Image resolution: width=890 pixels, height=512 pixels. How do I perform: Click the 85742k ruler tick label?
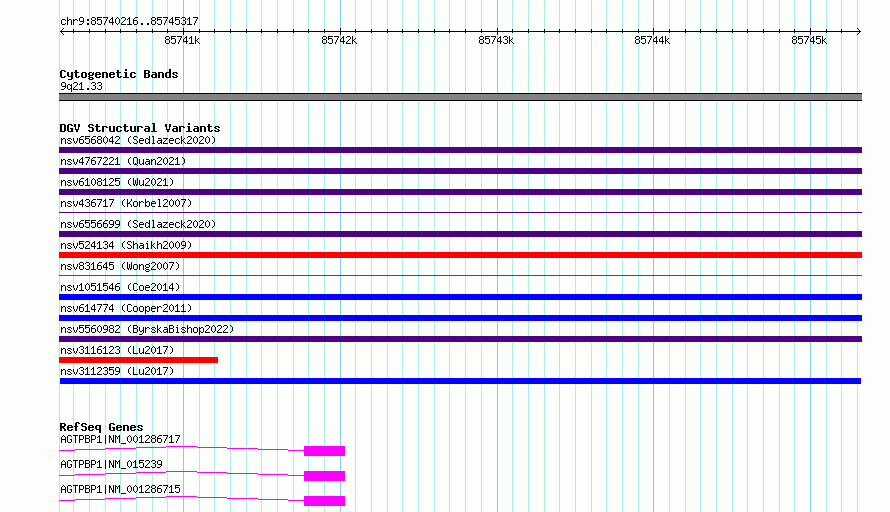click(339, 40)
